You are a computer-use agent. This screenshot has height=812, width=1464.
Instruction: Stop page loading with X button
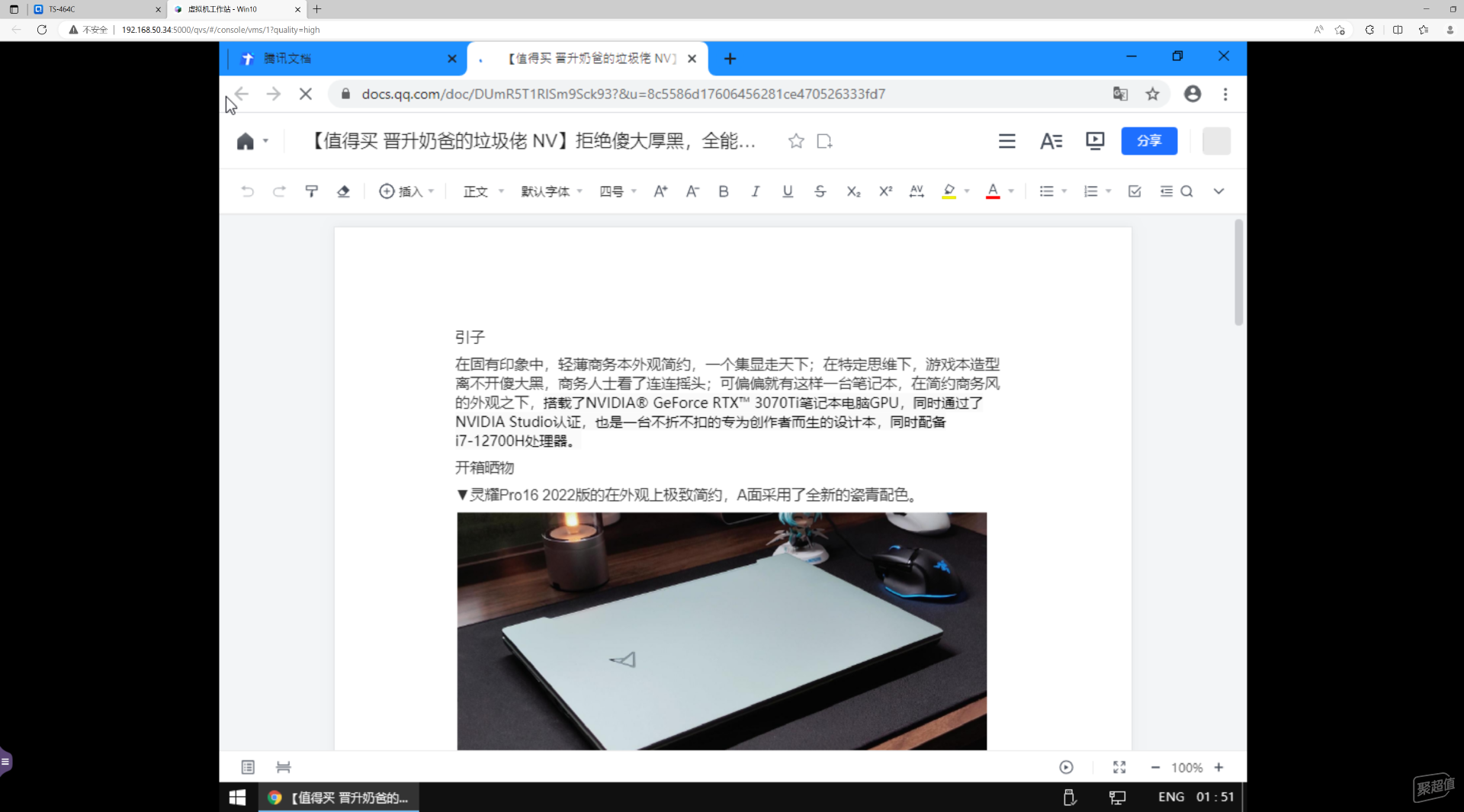coord(306,94)
